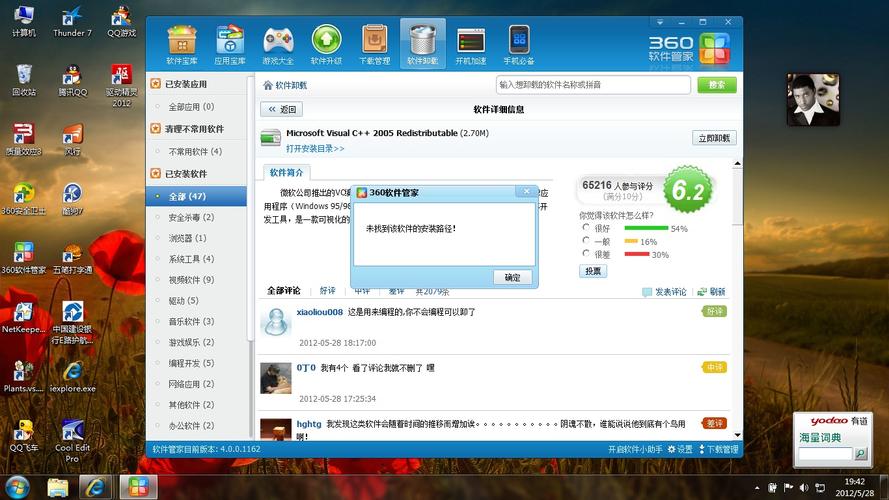This screenshot has height=500, width=889.
Task: Open Thunder 7 desktop icon
Action: (72, 21)
